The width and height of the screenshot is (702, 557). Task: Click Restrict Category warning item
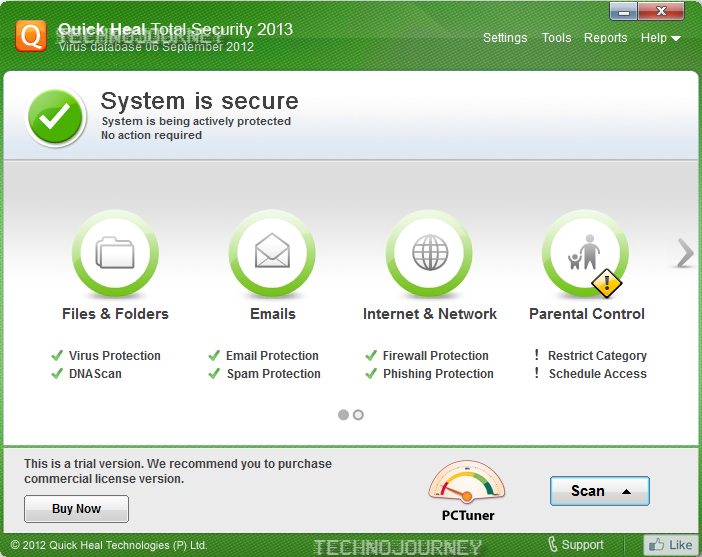tap(591, 356)
